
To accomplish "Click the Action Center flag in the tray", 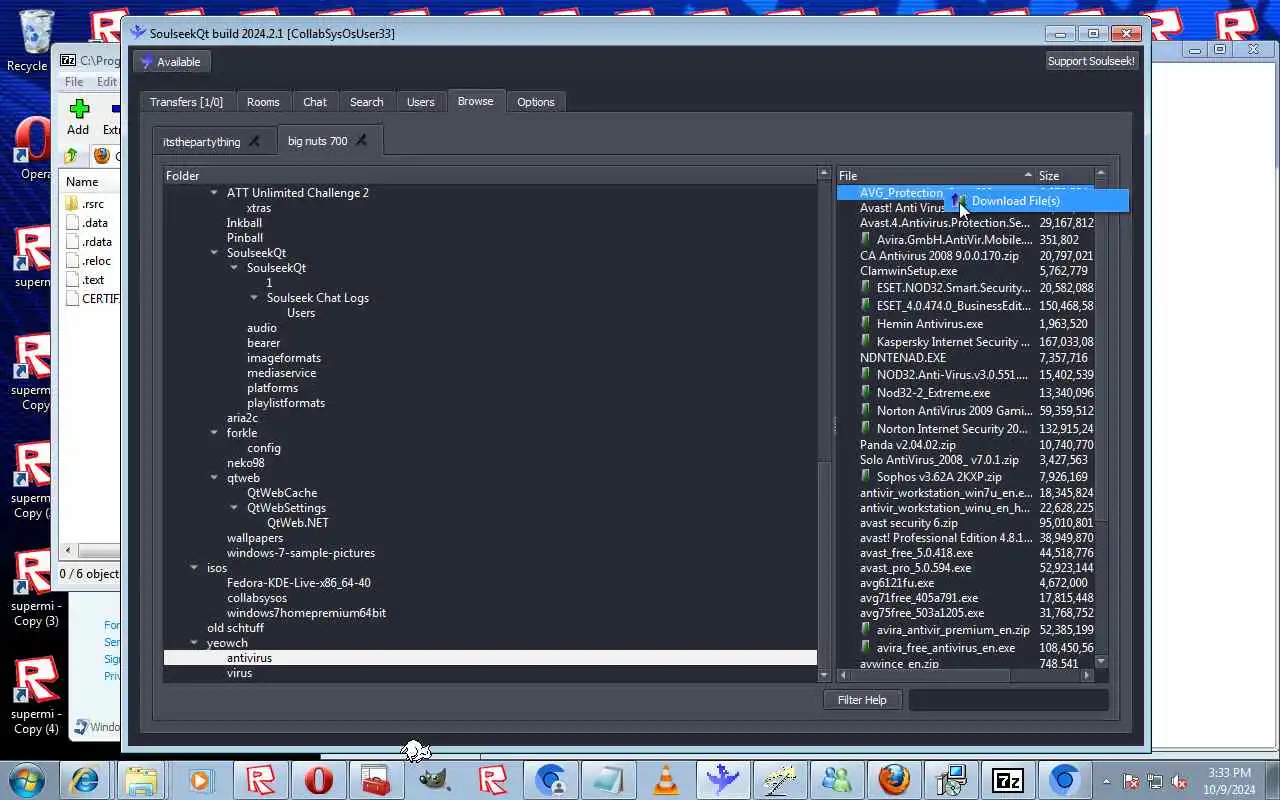I will point(1132,781).
